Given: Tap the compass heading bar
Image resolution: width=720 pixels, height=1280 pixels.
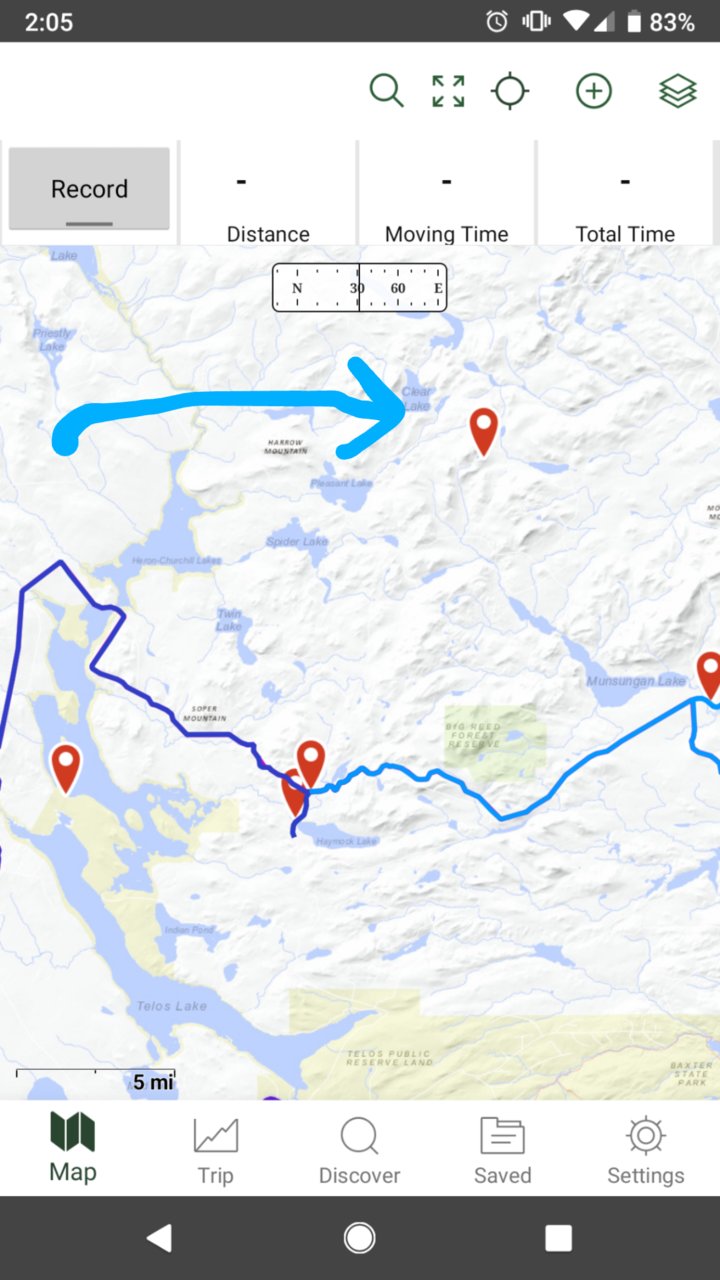Looking at the screenshot, I should coord(359,288).
